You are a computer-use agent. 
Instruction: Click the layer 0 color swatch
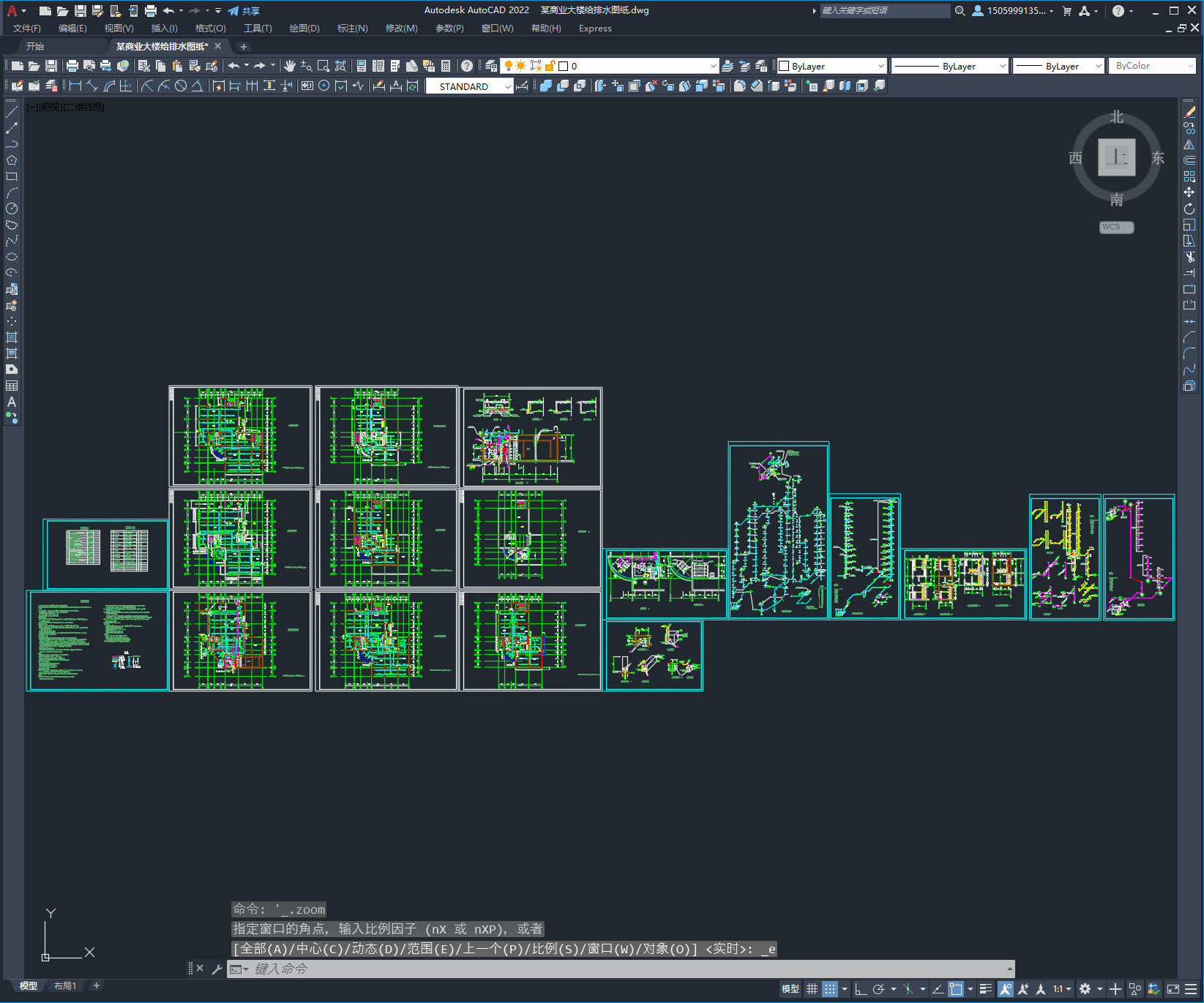point(564,66)
